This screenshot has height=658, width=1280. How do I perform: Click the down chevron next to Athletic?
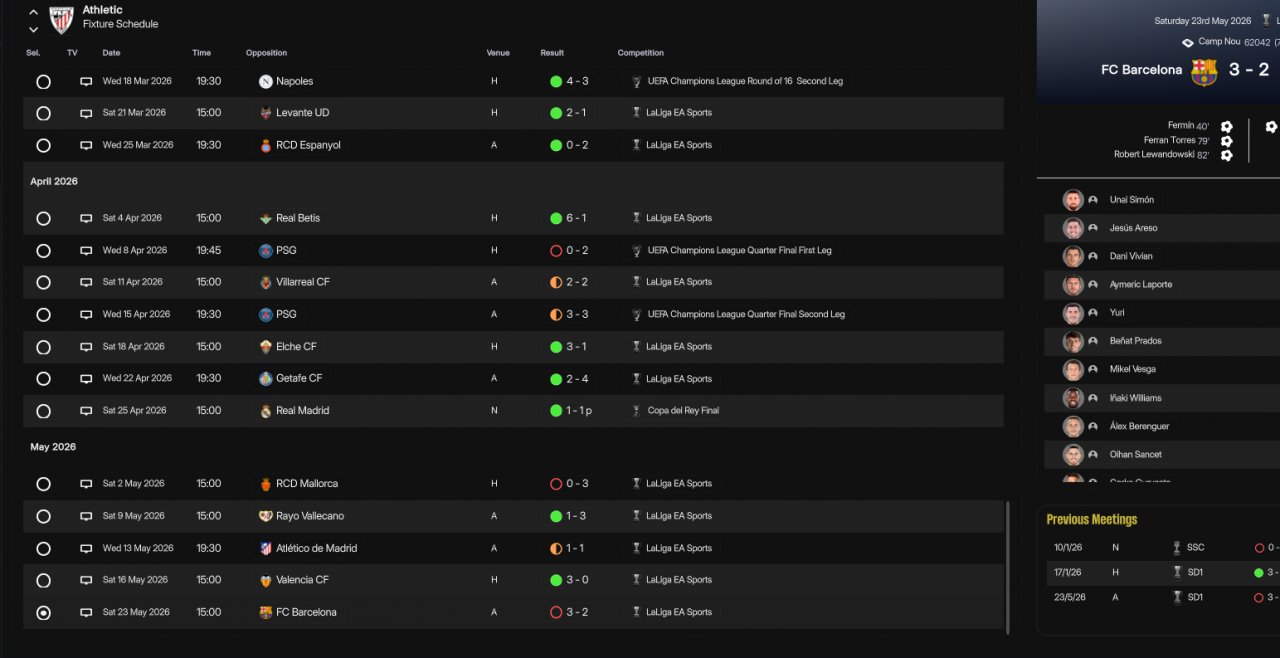click(33, 29)
